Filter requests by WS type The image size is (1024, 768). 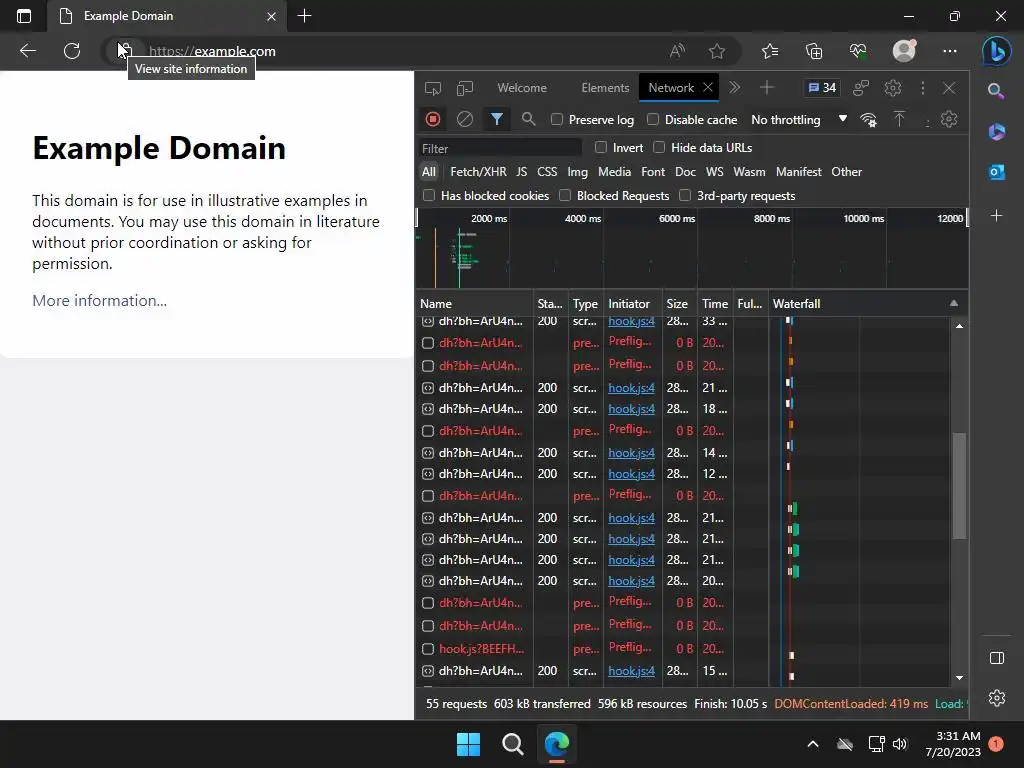[x=714, y=172]
